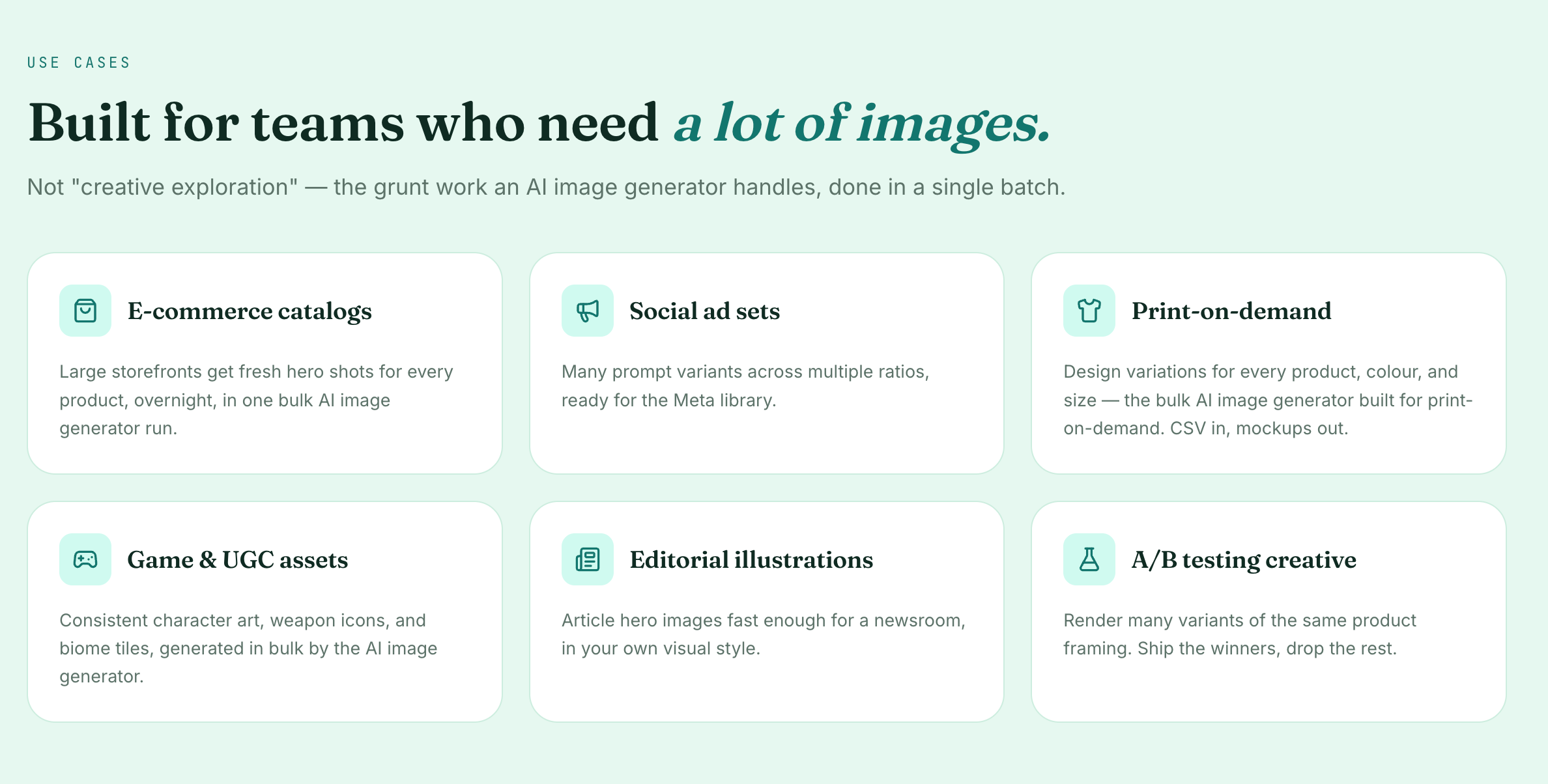Click the description 'Render many variants of the same product'
The image size is (1548, 784).
(x=1240, y=634)
